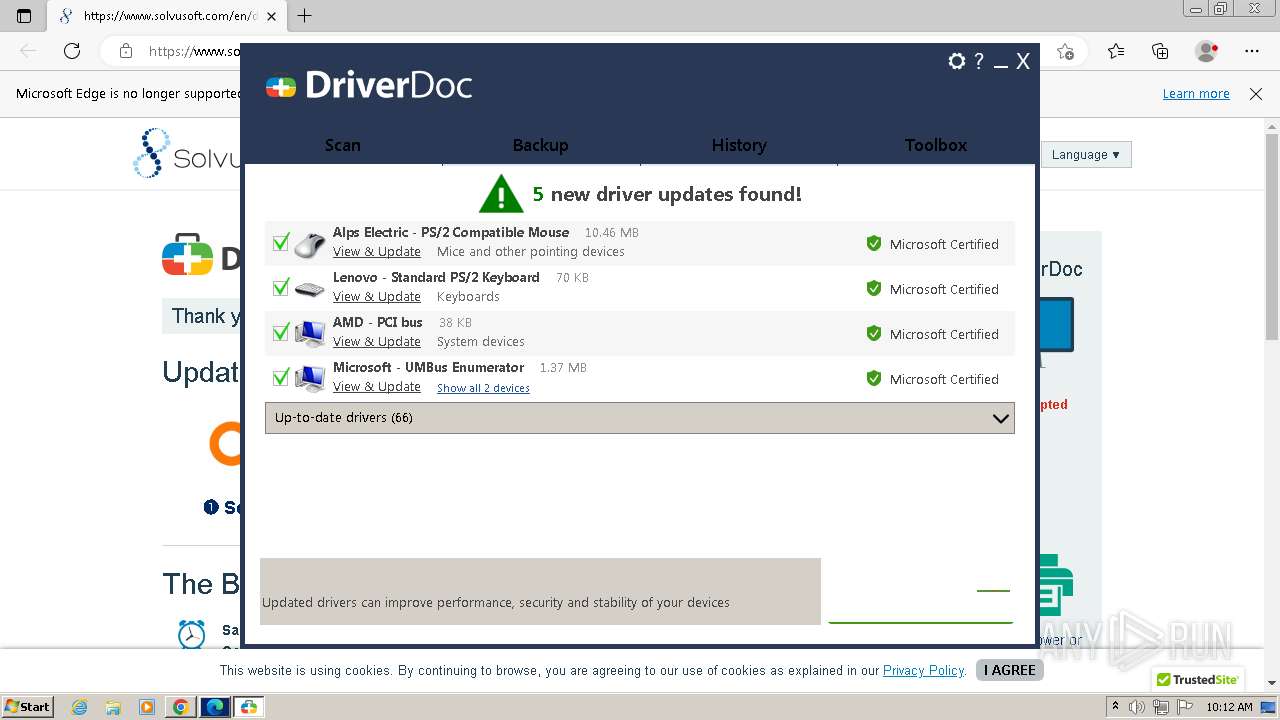
Task: Open Edge profile avatar
Action: pos(1207,51)
